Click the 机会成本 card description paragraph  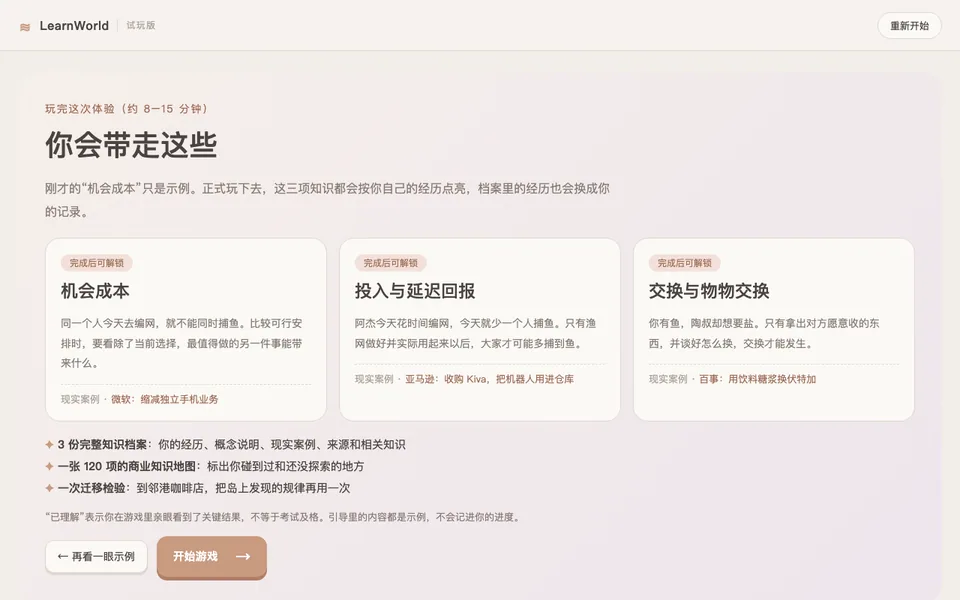coord(182,343)
